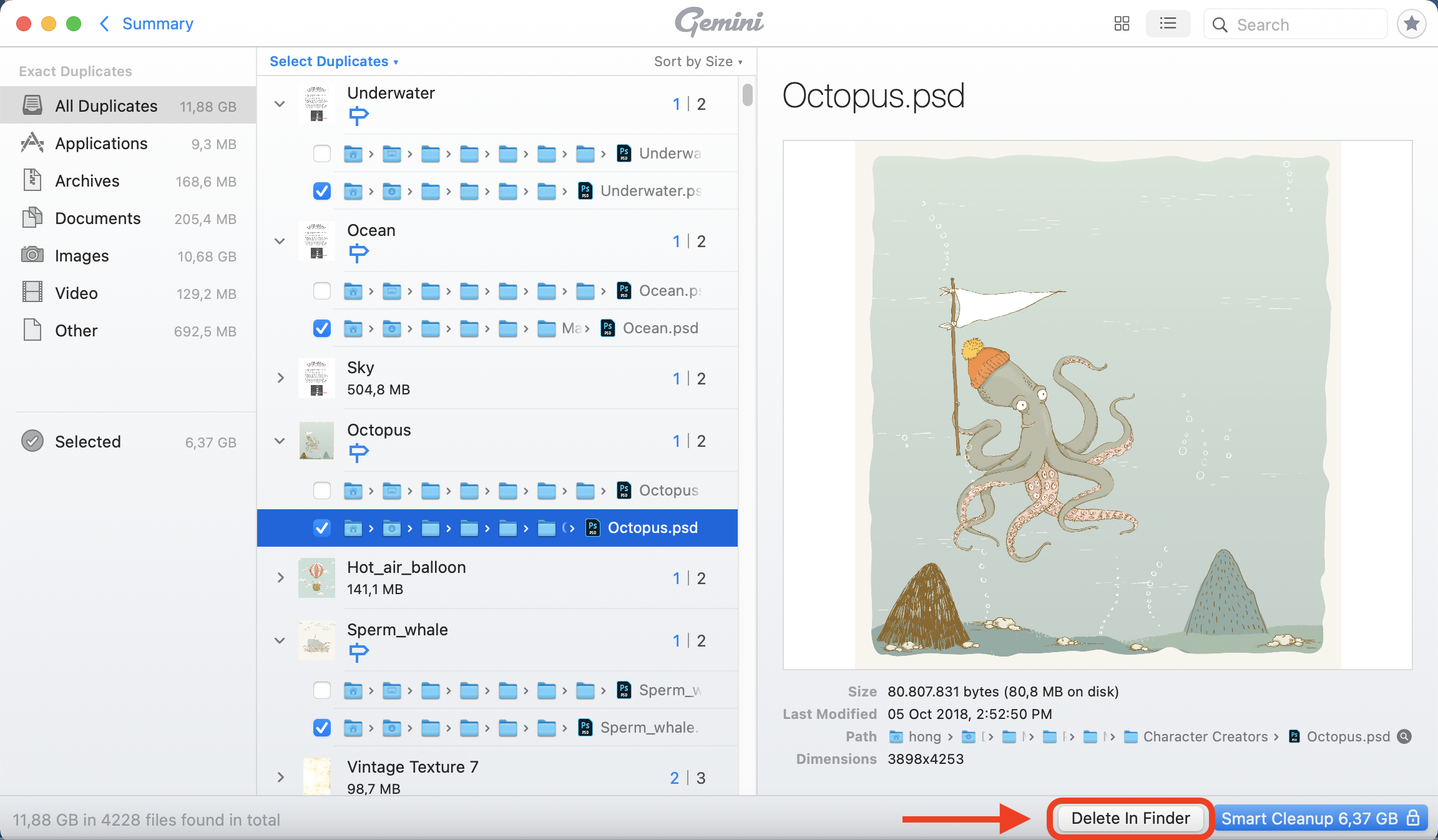This screenshot has width=1438, height=840.
Task: Click the Archives sidebar icon
Action: click(x=32, y=180)
